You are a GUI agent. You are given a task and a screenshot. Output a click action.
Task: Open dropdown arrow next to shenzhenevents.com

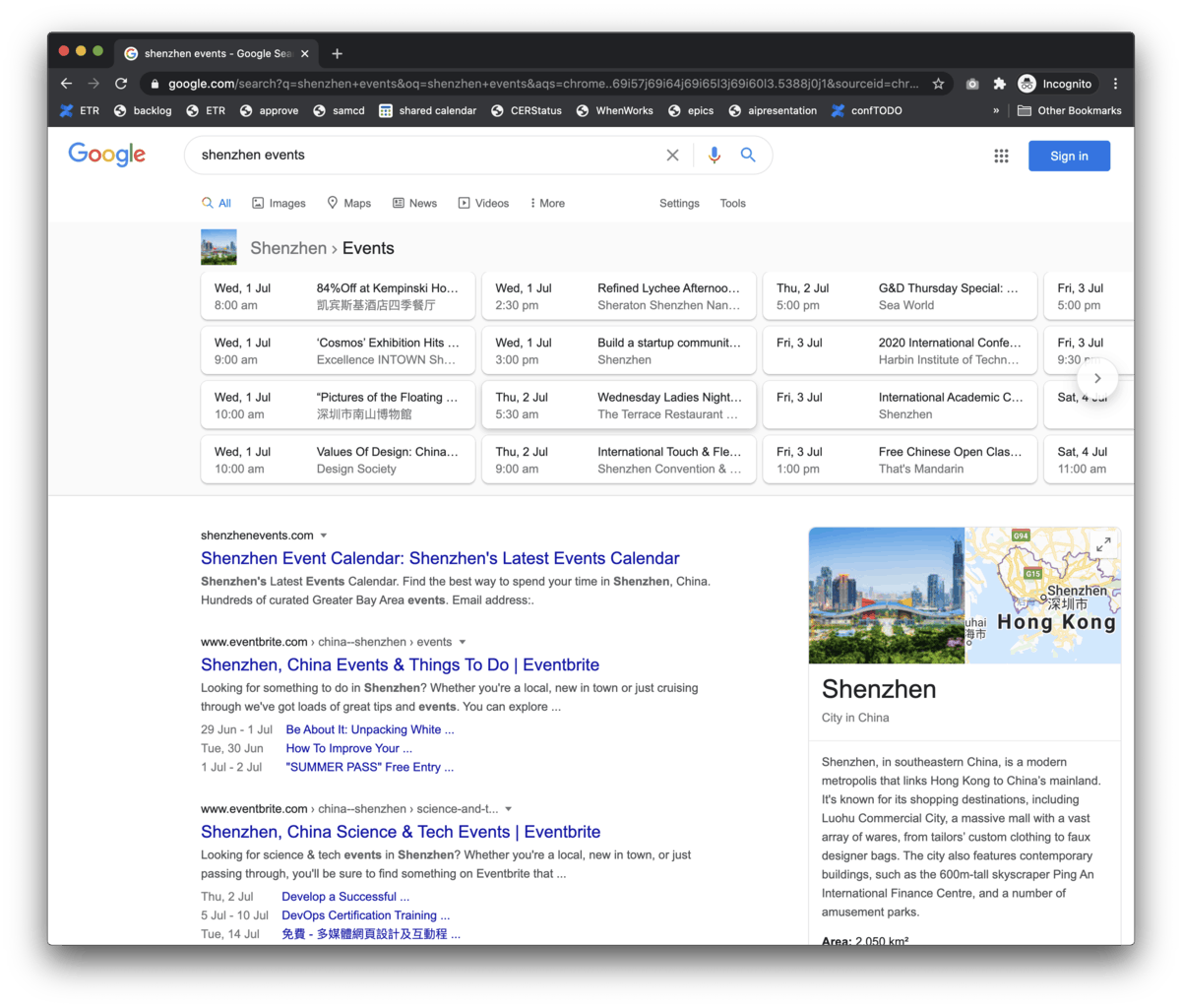[x=324, y=536]
